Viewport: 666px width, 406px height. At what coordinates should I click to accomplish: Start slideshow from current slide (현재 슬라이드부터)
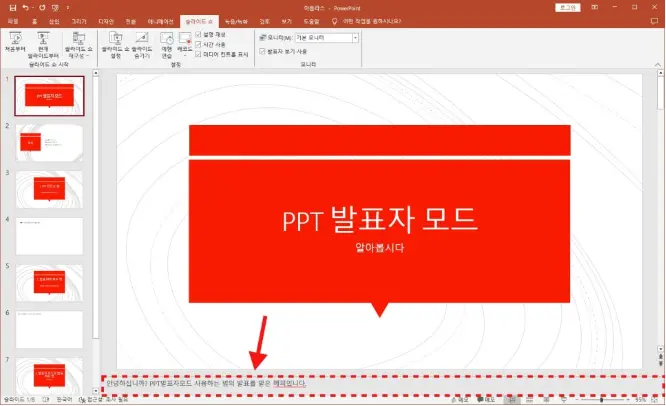44,43
